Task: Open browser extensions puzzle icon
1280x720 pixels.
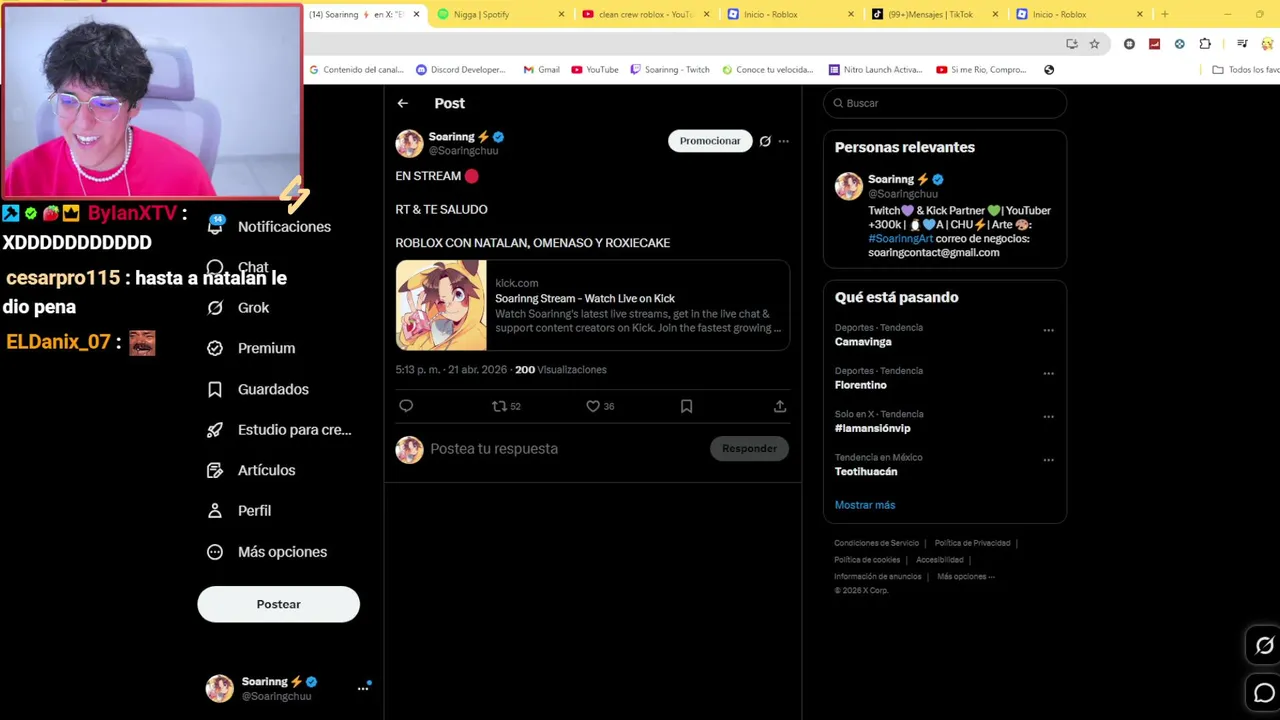Action: (1205, 44)
